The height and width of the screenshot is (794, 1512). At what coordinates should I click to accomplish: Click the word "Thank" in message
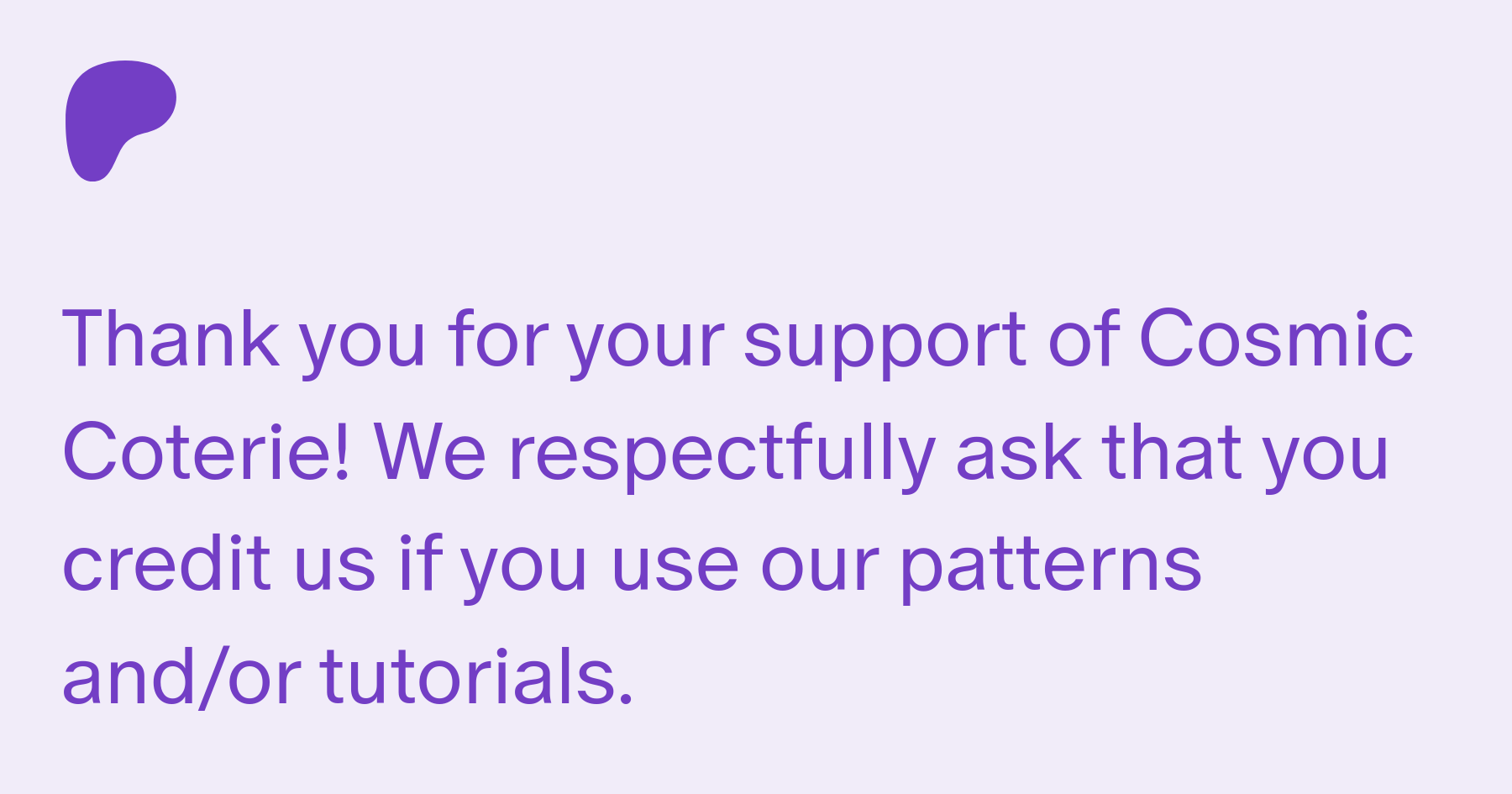click(171, 339)
